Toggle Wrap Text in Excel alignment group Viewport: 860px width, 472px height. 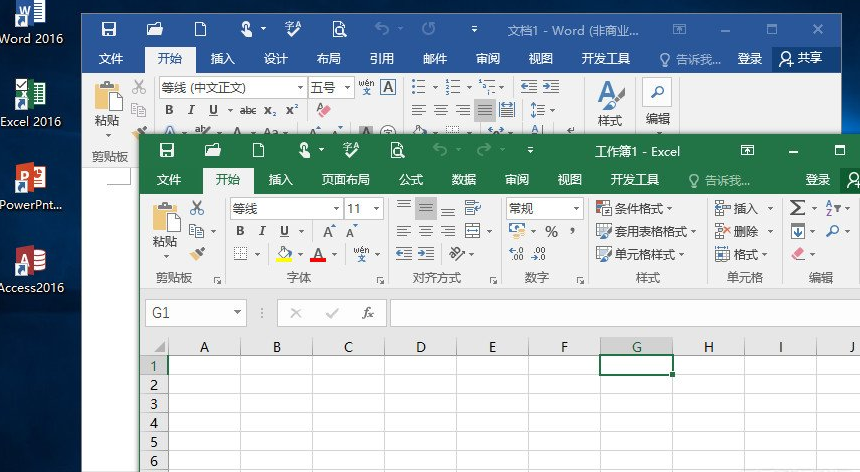(472, 208)
